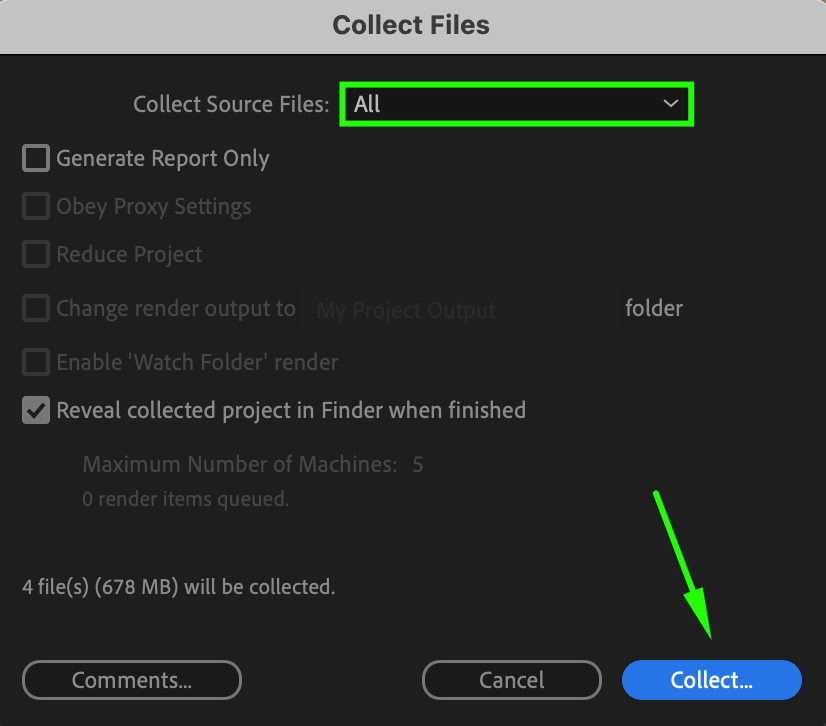Click the Collect Files title bar

(x=413, y=26)
